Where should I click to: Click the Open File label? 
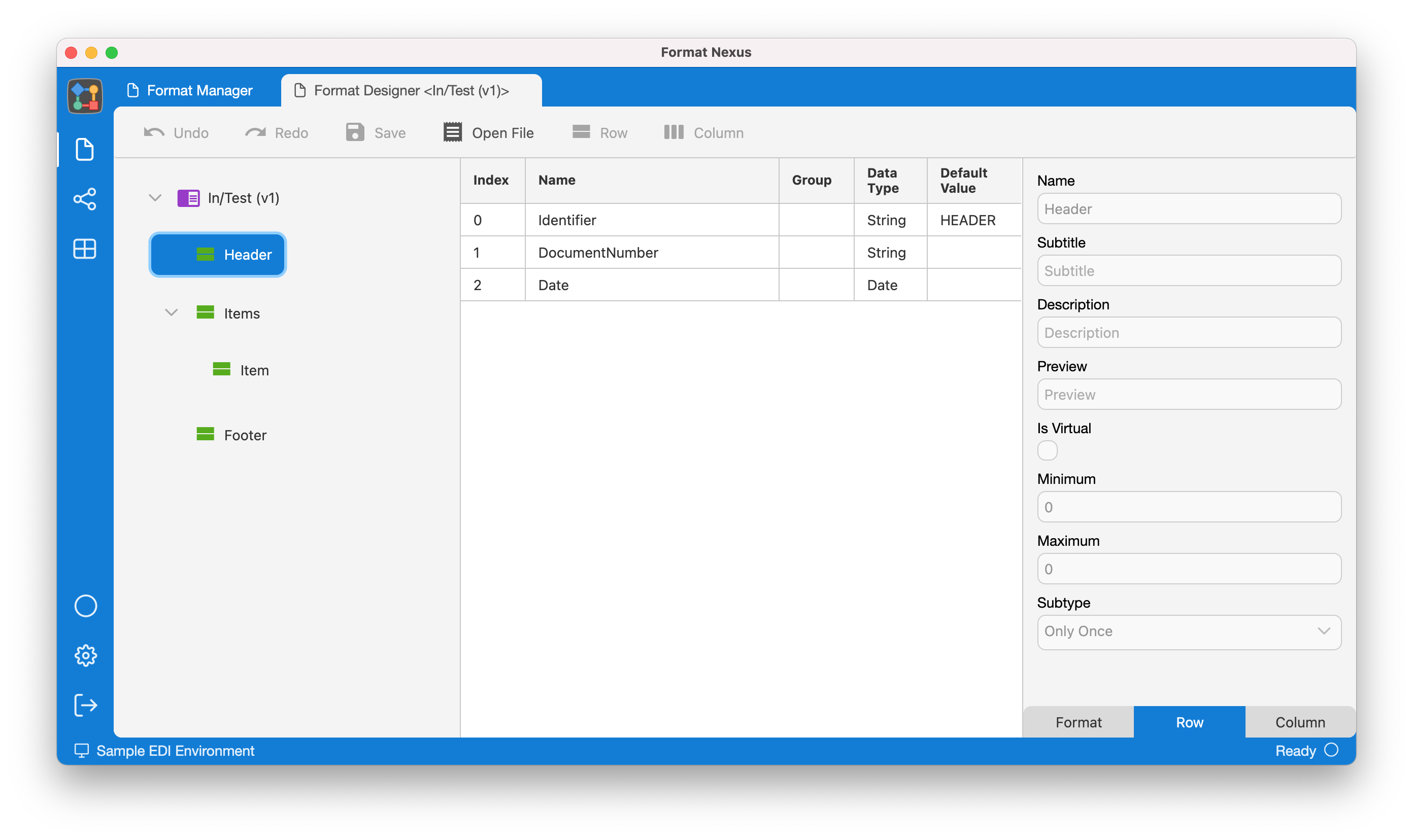tap(503, 133)
